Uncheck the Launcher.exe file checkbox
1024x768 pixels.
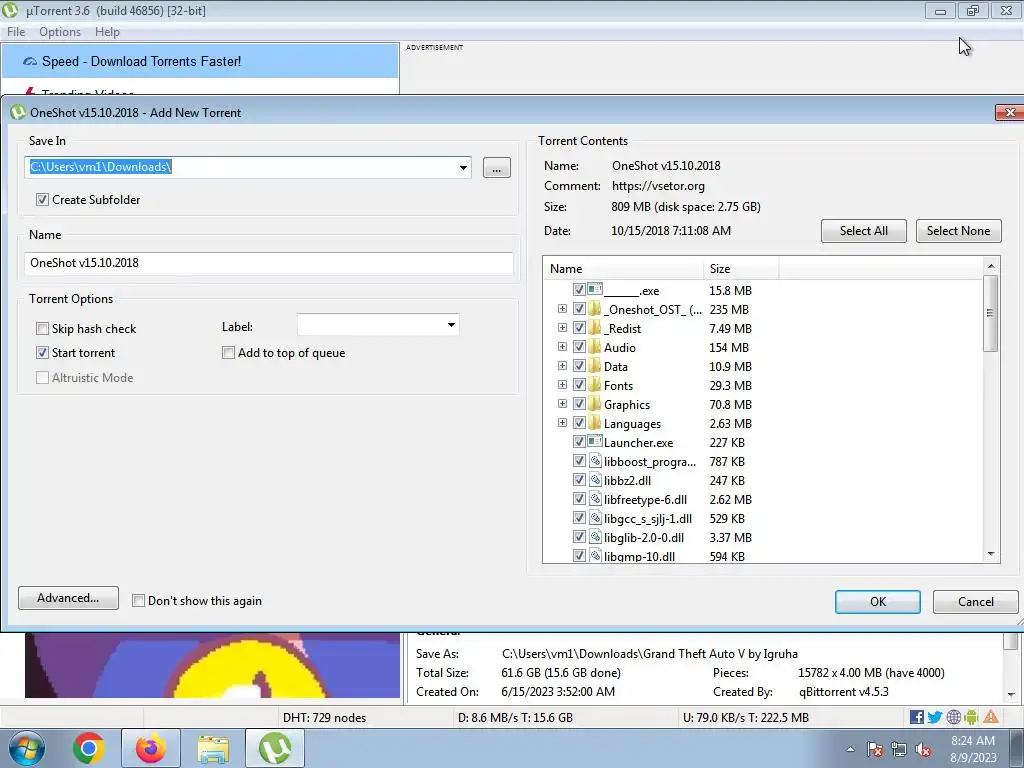pyautogui.click(x=579, y=441)
